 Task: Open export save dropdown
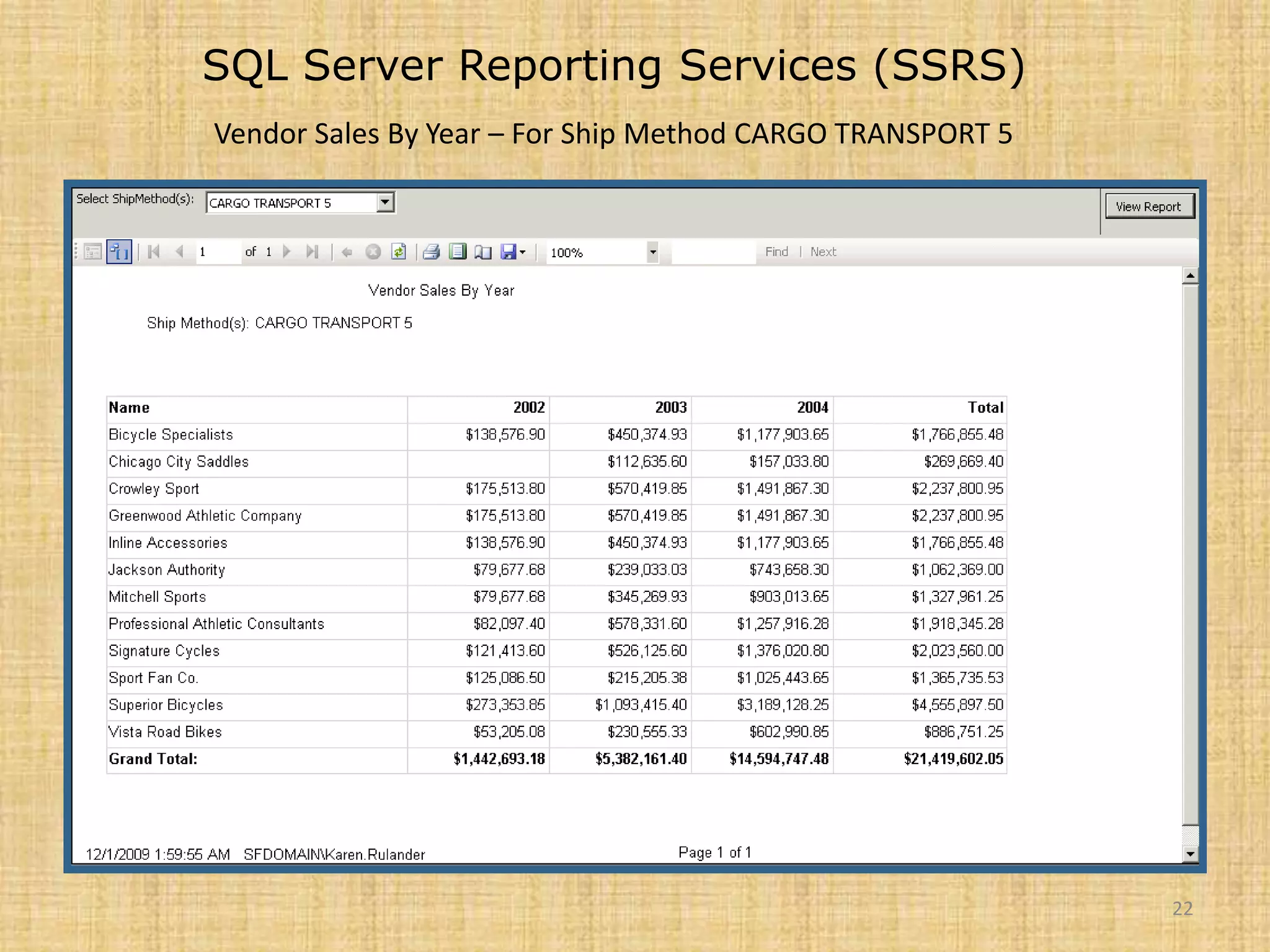(x=513, y=252)
